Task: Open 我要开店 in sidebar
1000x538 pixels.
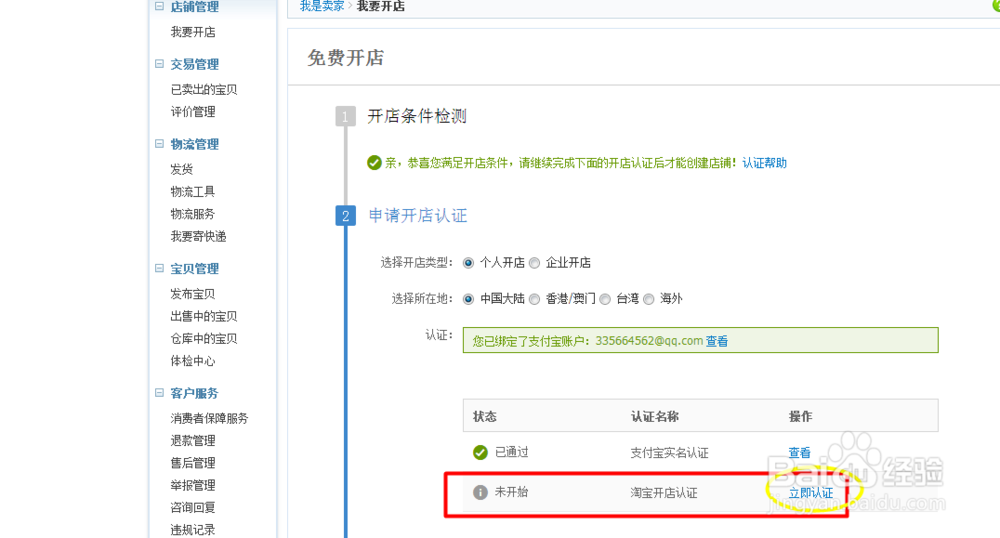Action: coord(193,32)
